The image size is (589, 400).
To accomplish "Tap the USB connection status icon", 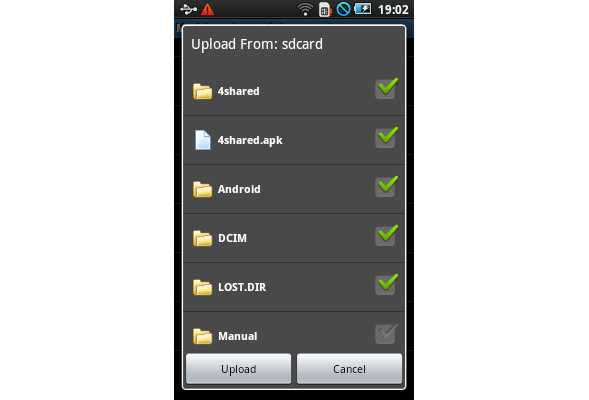I will tap(188, 9).
